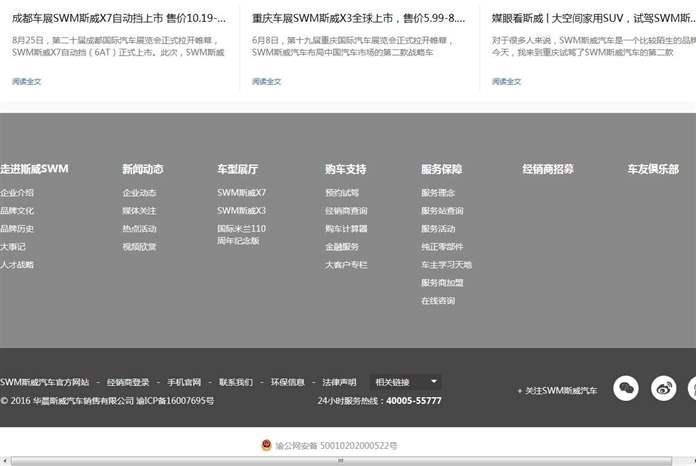Click 阅读全文 under the 重庆车展 article
The width and height of the screenshot is (696, 466).
point(266,82)
